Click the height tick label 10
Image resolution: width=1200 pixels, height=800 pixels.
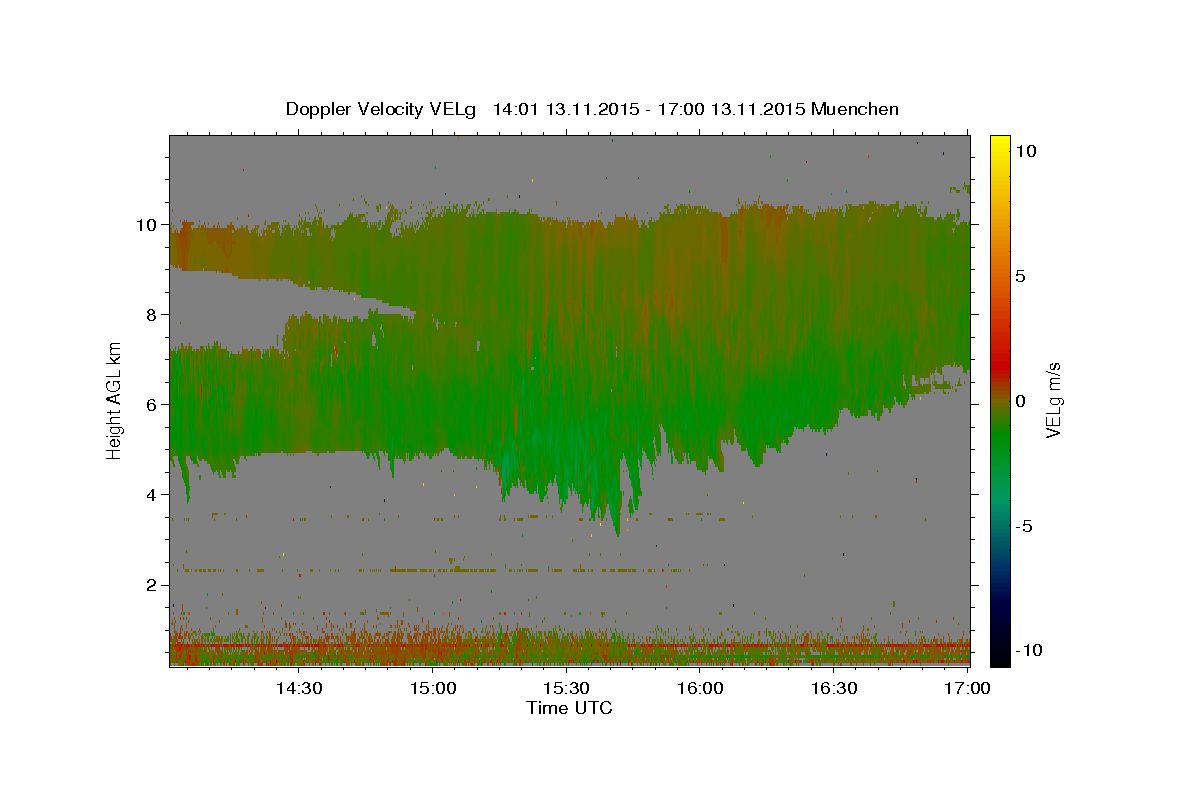coord(148,225)
